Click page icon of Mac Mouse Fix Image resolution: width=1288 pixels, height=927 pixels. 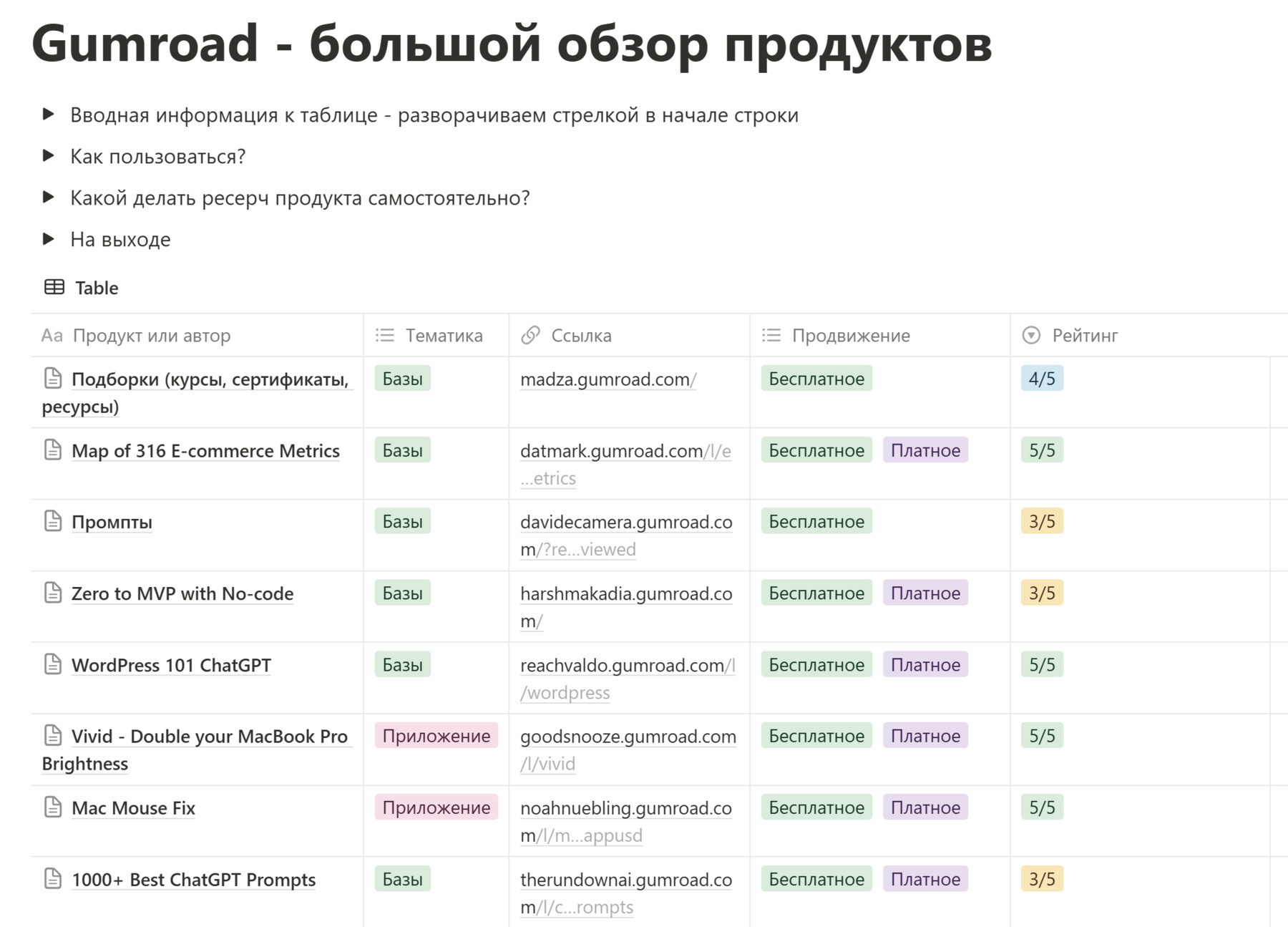[53, 807]
